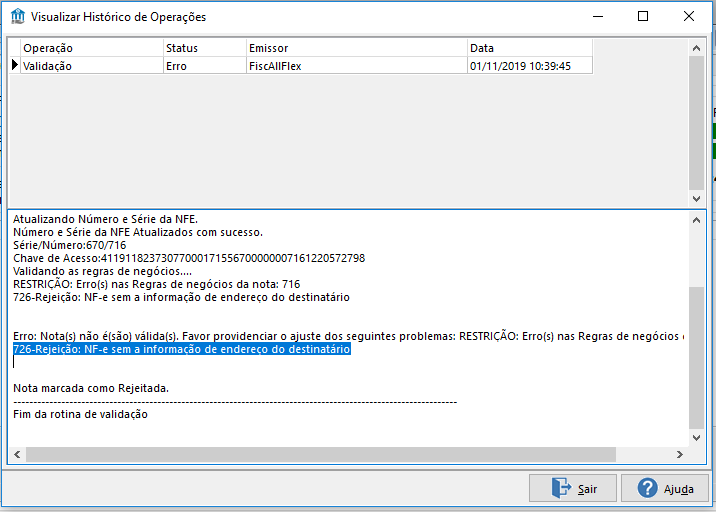Click the 'Fim da rotina de validação' line
Viewport: 716px width, 512px height.
80,414
